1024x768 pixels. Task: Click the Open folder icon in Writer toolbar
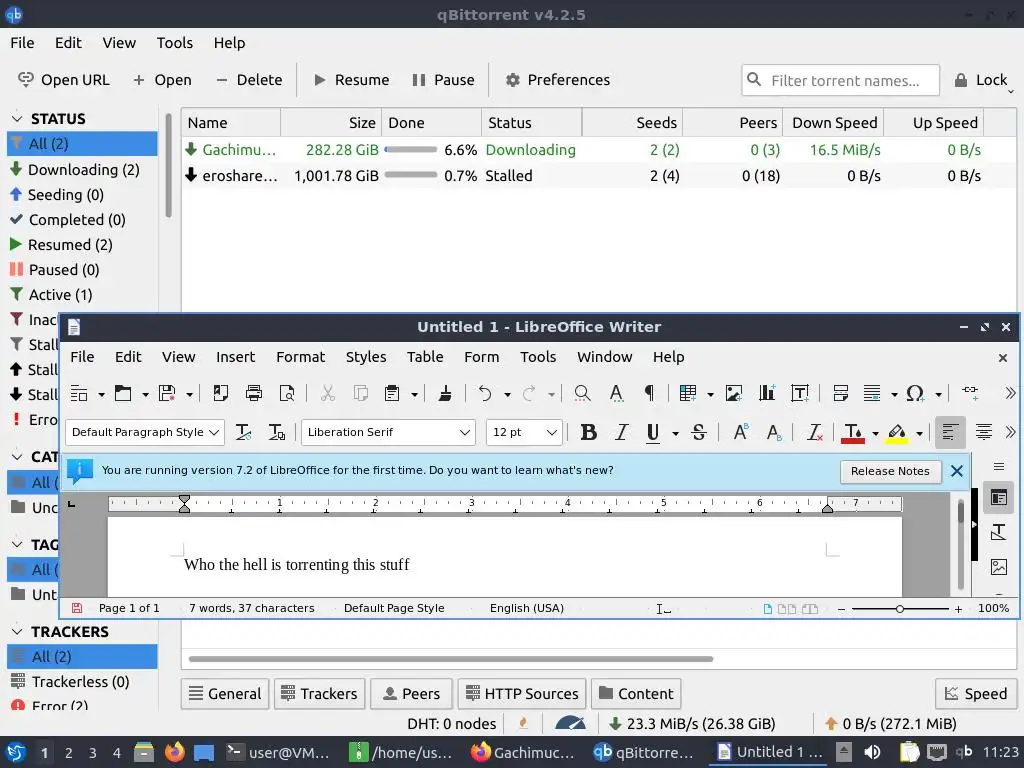[123, 393]
